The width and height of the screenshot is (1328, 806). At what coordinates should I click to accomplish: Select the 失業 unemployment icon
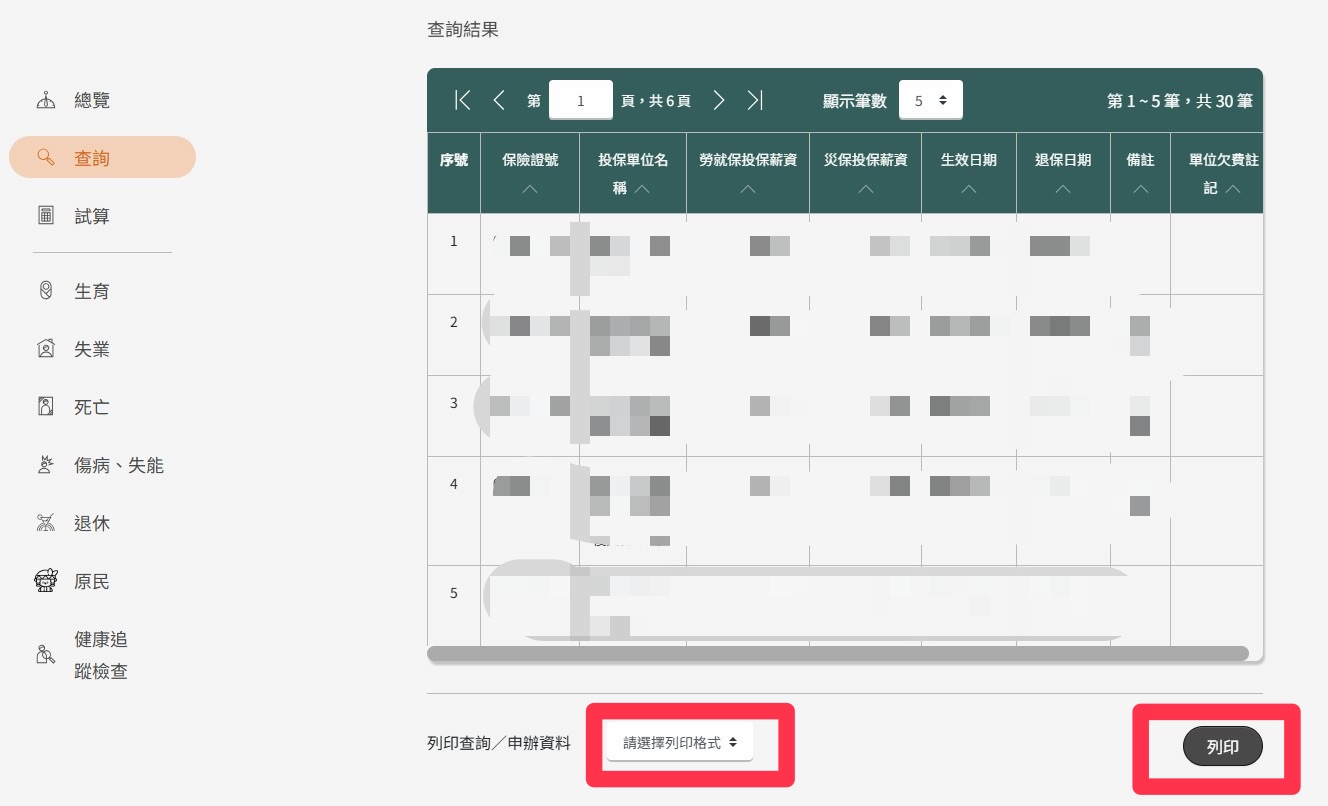point(46,349)
